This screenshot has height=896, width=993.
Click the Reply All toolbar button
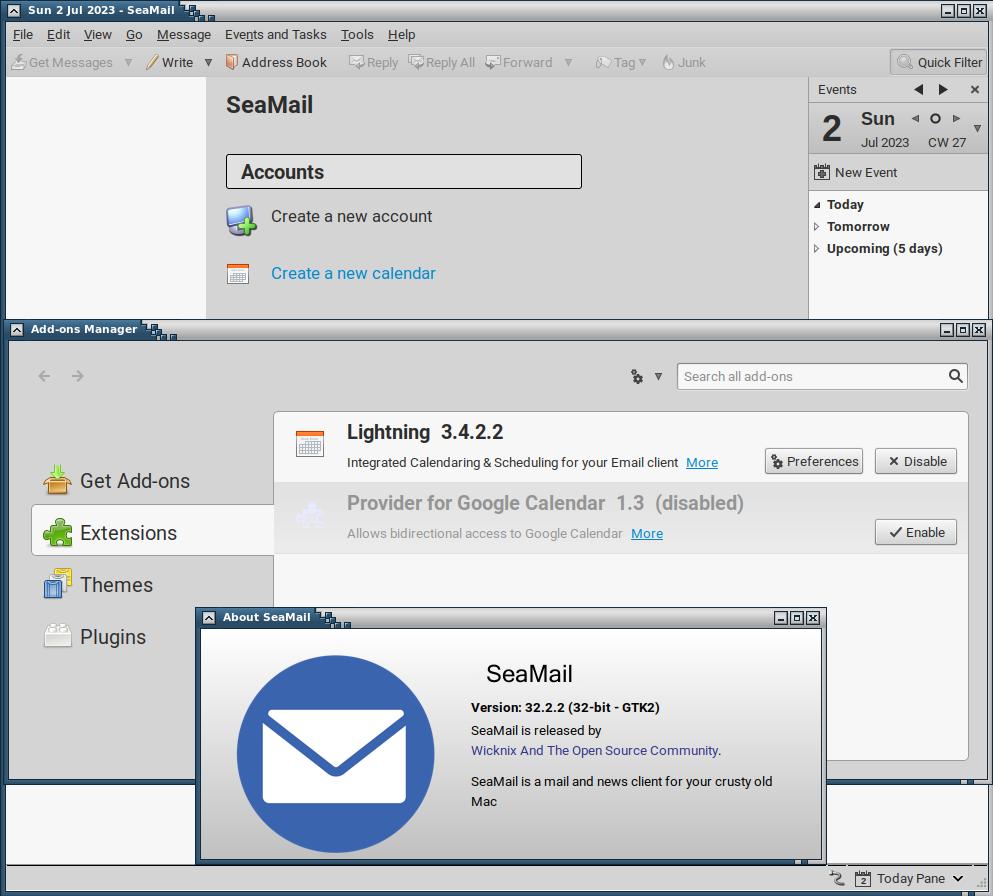click(x=442, y=62)
